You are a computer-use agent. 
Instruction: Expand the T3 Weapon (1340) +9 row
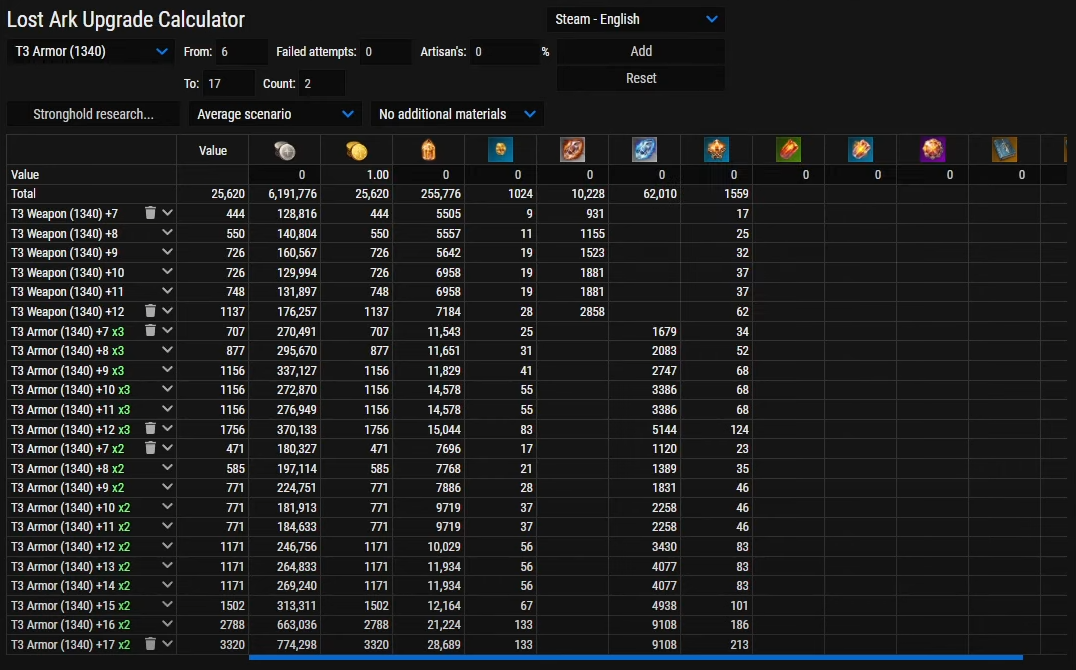[167, 252]
